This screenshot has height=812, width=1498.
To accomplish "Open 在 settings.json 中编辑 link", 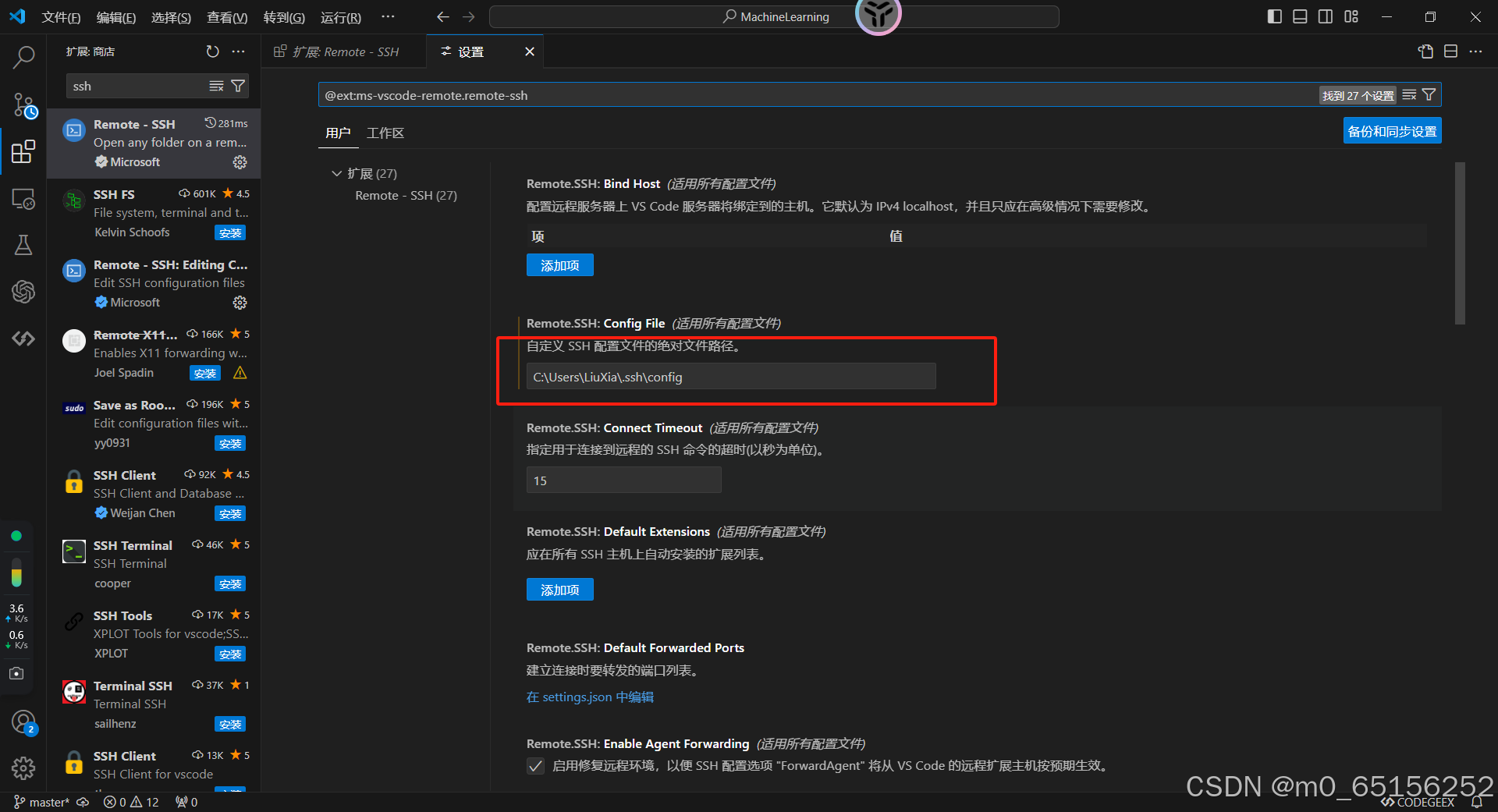I will pyautogui.click(x=590, y=697).
